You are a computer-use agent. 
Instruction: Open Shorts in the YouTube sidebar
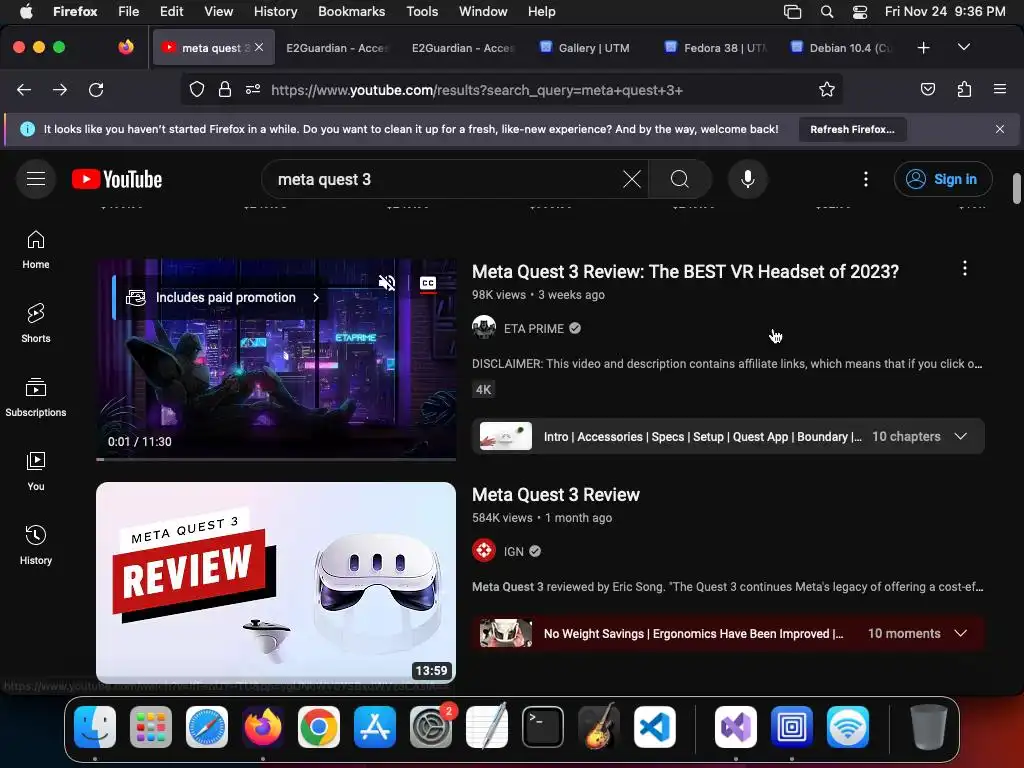click(x=36, y=323)
